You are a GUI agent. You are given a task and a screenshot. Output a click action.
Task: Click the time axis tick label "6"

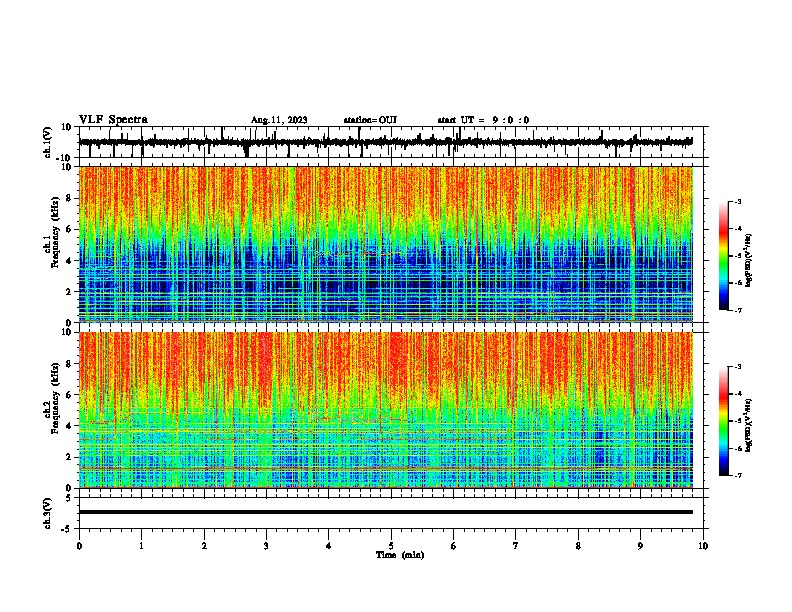(x=454, y=546)
